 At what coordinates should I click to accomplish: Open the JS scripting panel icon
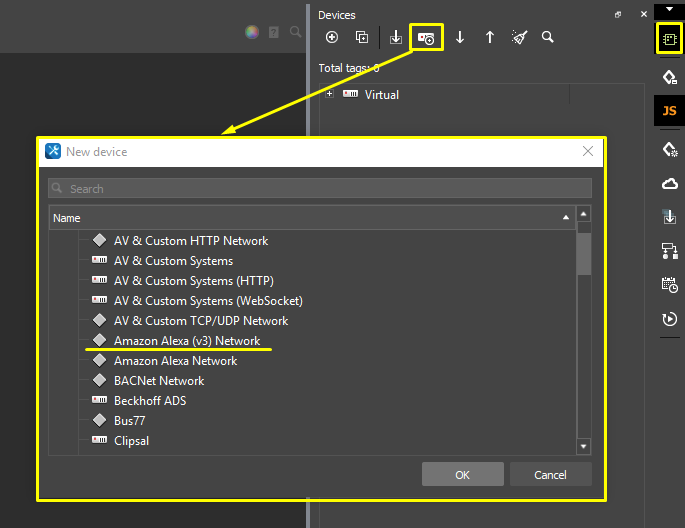pos(669,110)
